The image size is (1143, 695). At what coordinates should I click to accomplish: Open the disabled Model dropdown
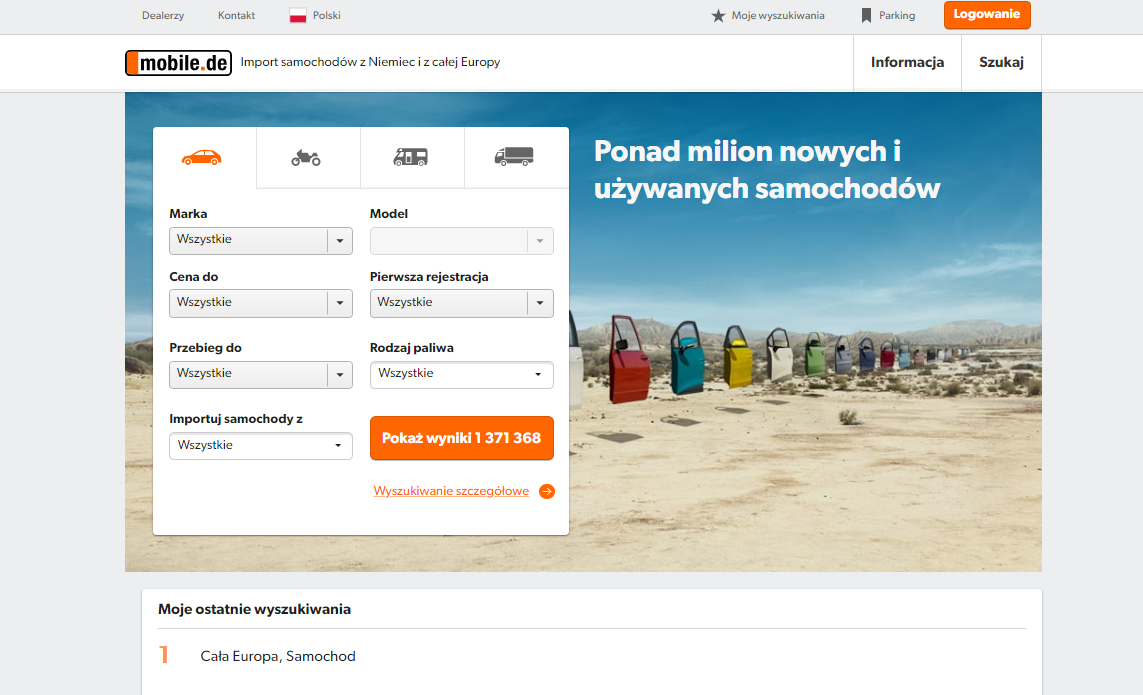[461, 241]
